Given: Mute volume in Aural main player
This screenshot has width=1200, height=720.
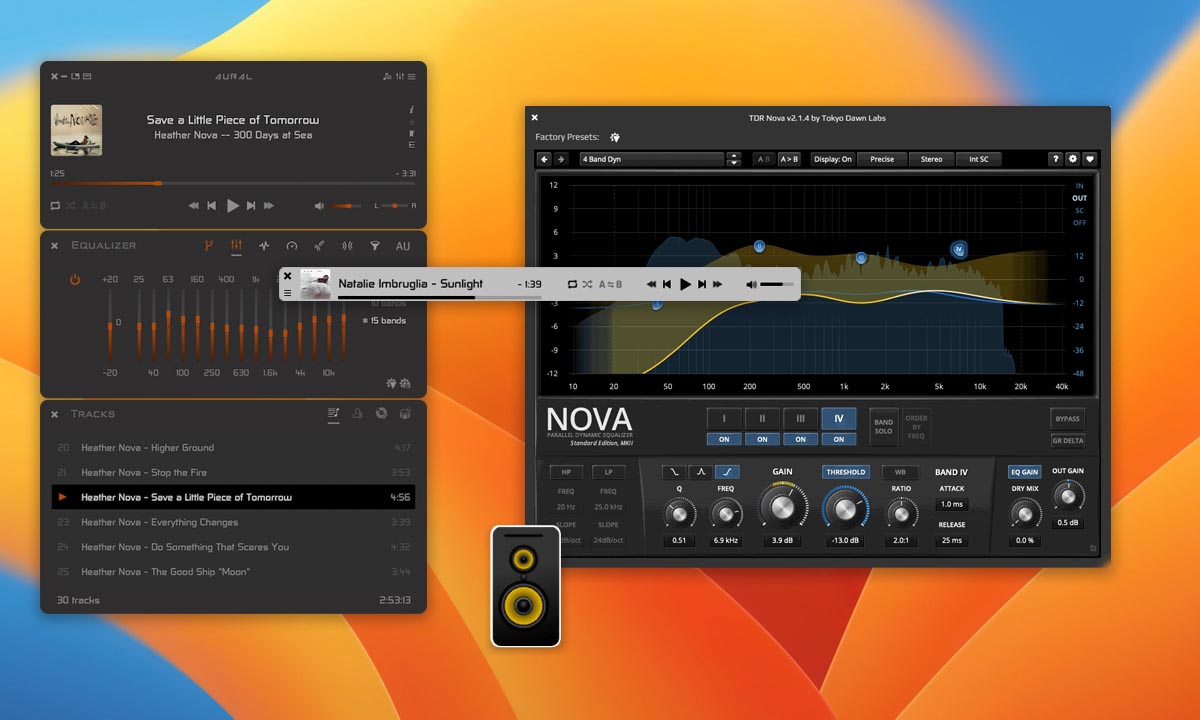Looking at the screenshot, I should click(320, 205).
